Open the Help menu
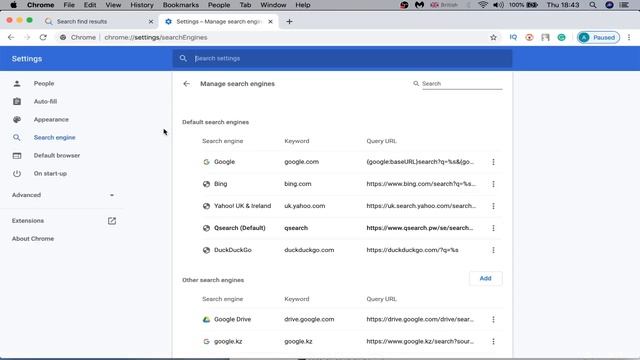Screen dimensions: 640x360 tap(302, 5)
